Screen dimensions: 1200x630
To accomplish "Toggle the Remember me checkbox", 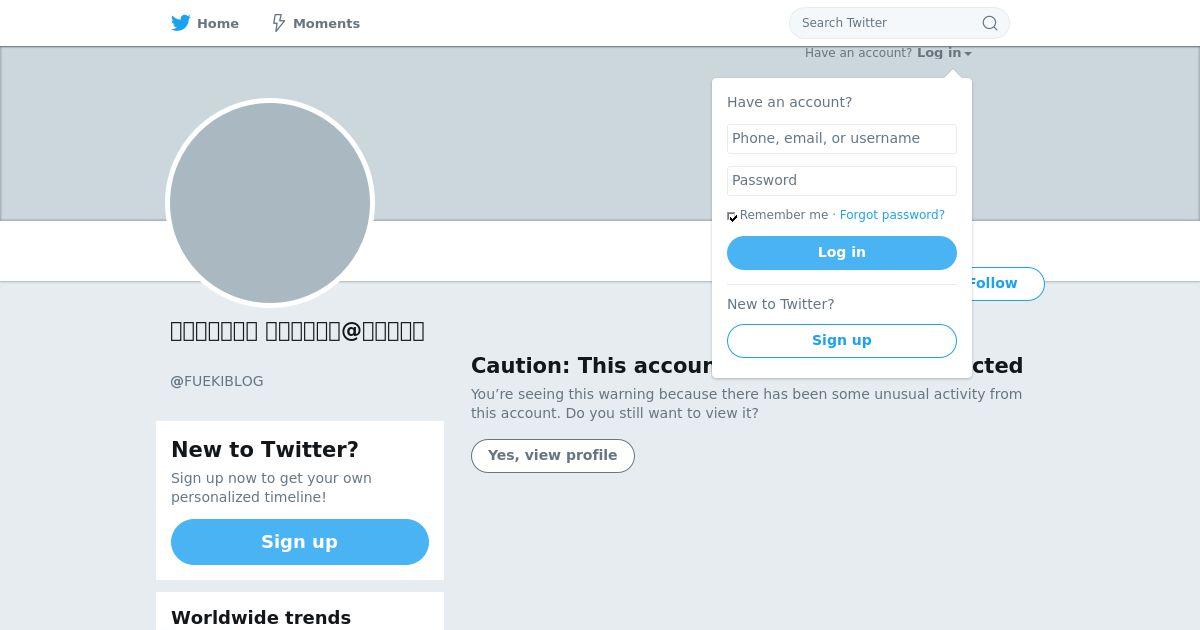I will click(x=732, y=216).
